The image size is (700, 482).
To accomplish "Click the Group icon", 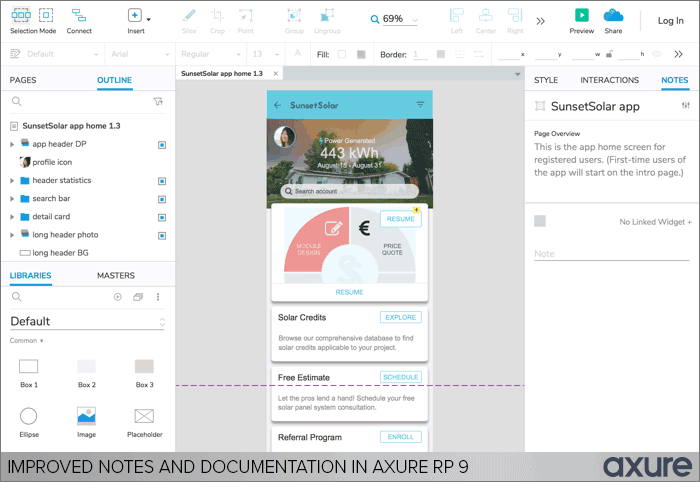I will [x=294, y=16].
